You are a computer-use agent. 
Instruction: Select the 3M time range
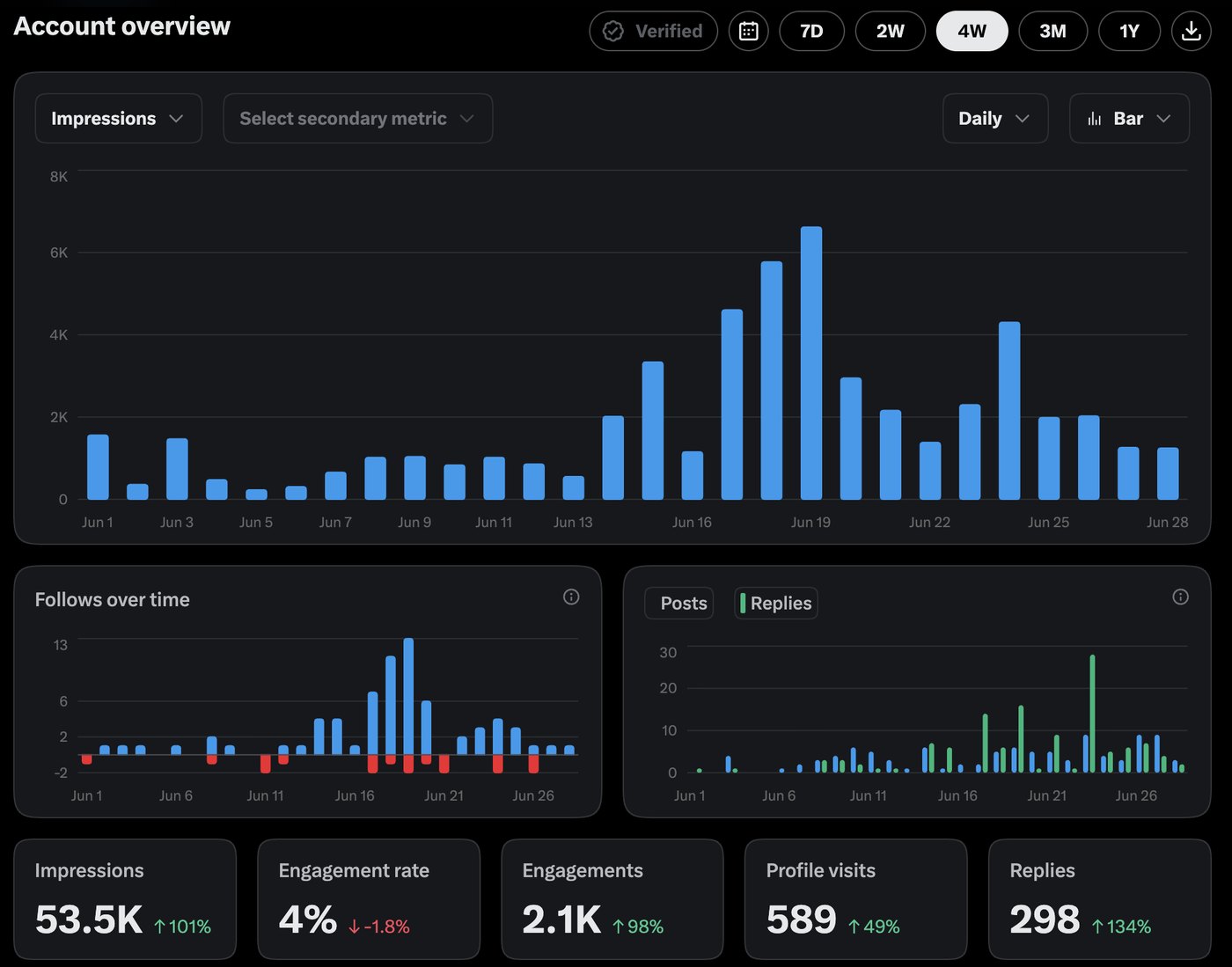pyautogui.click(x=1052, y=31)
